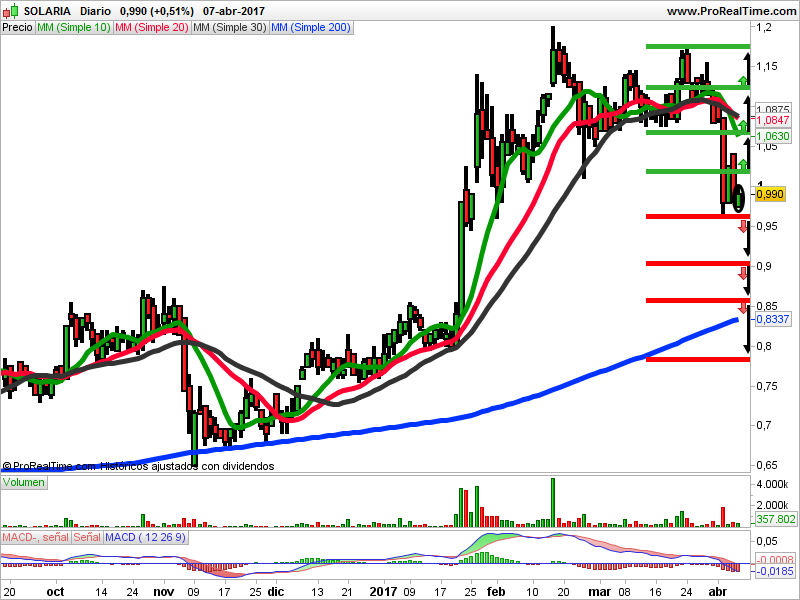800x600 pixels.
Task: Click the 0,65 price axis label
Action: click(x=767, y=465)
